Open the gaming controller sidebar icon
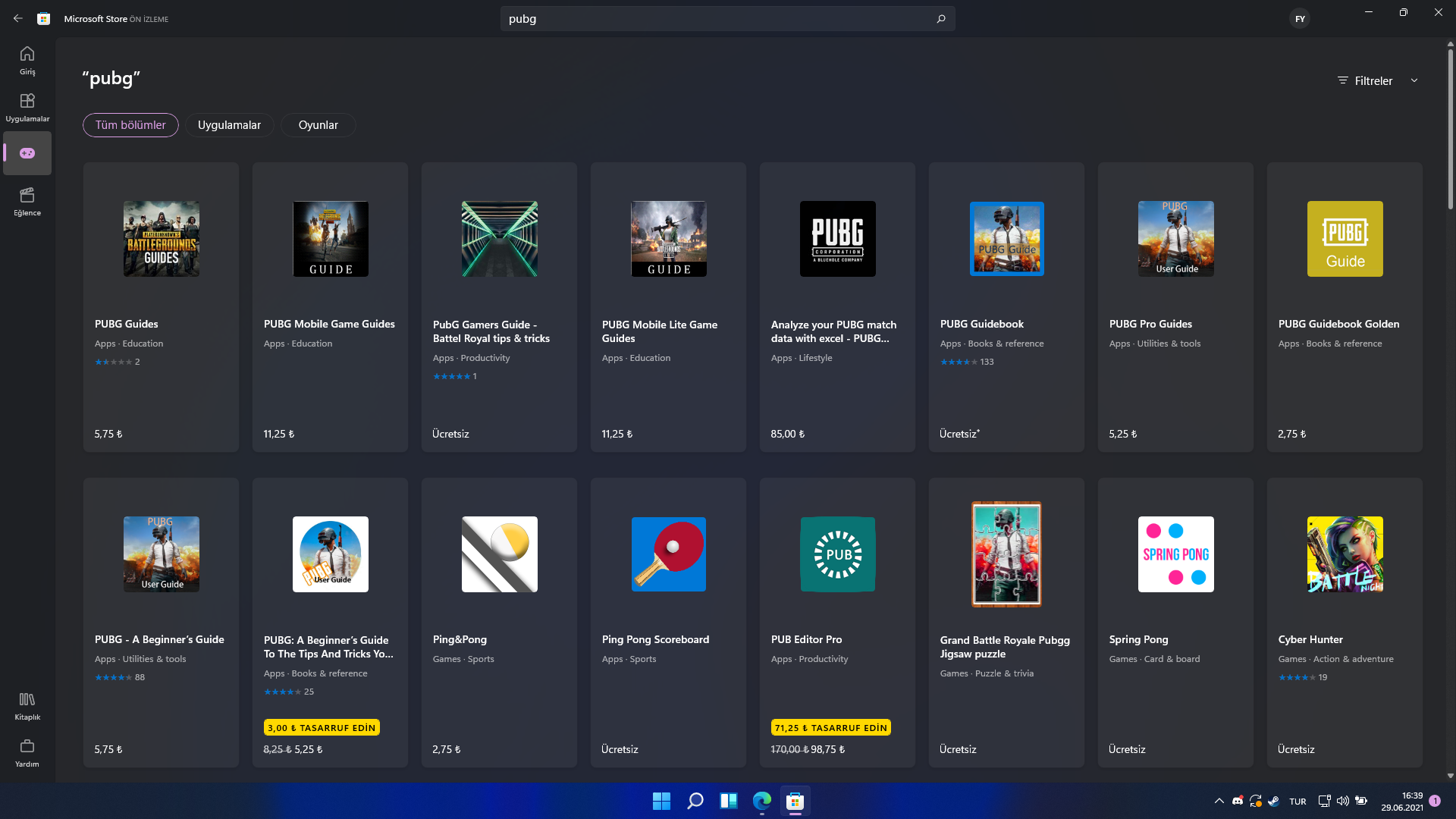Screen dimensions: 1456x819 [x=27, y=153]
